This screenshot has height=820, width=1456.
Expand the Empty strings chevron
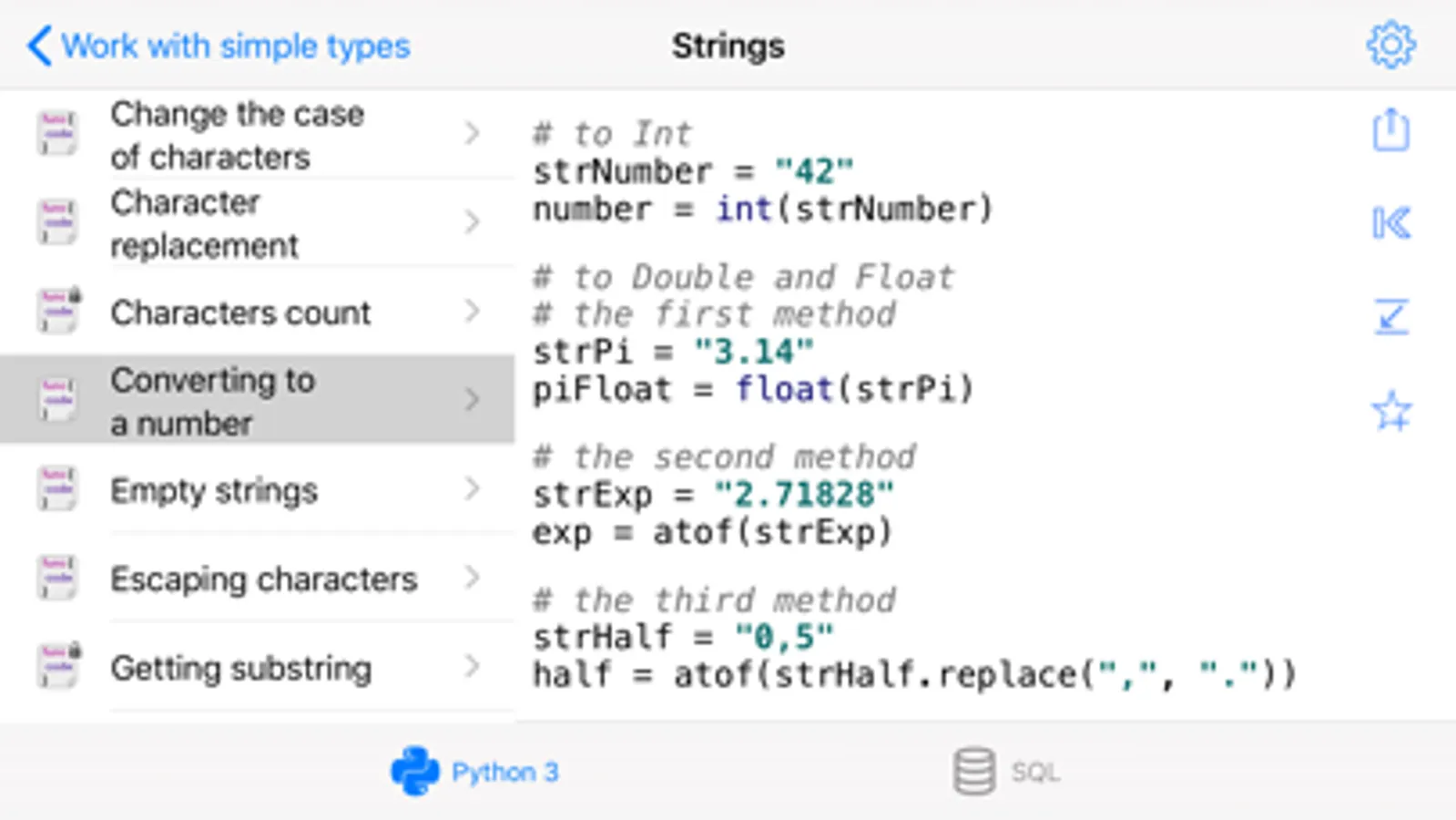pos(472,489)
